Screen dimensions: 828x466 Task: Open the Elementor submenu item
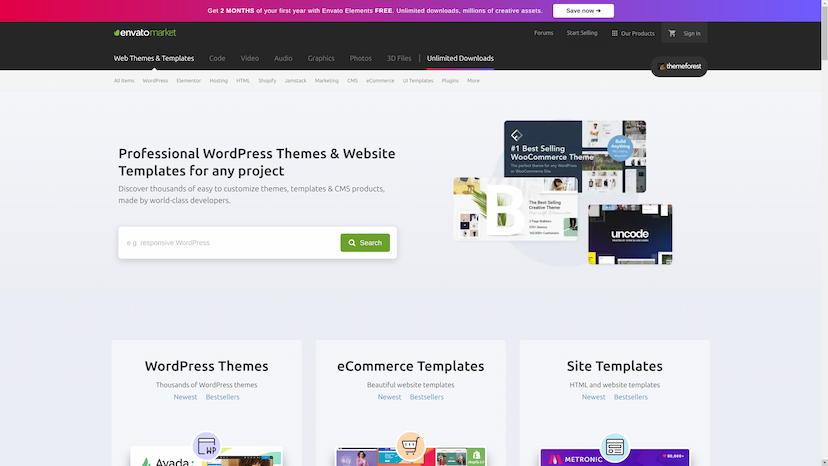(x=189, y=81)
